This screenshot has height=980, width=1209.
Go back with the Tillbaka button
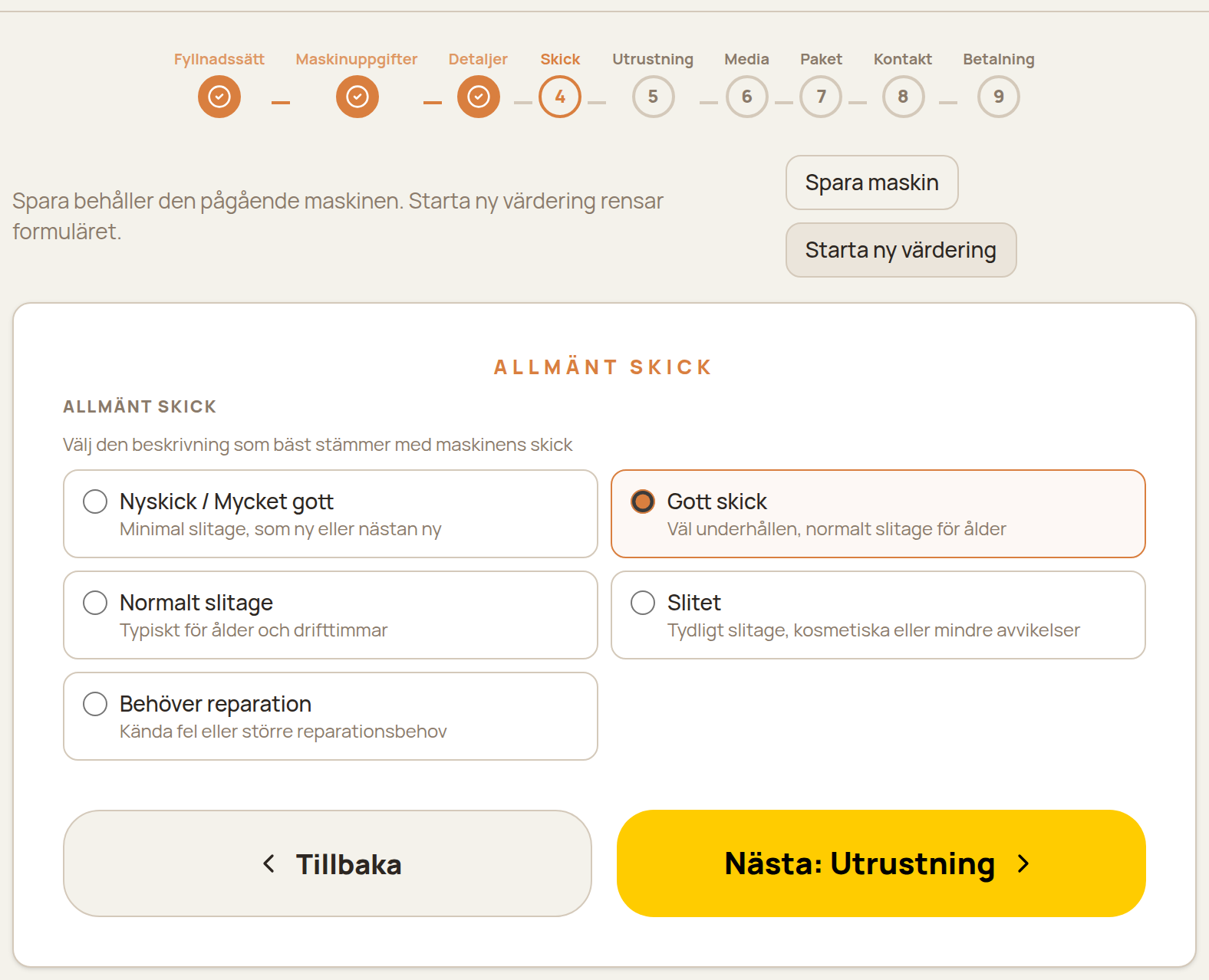point(328,863)
